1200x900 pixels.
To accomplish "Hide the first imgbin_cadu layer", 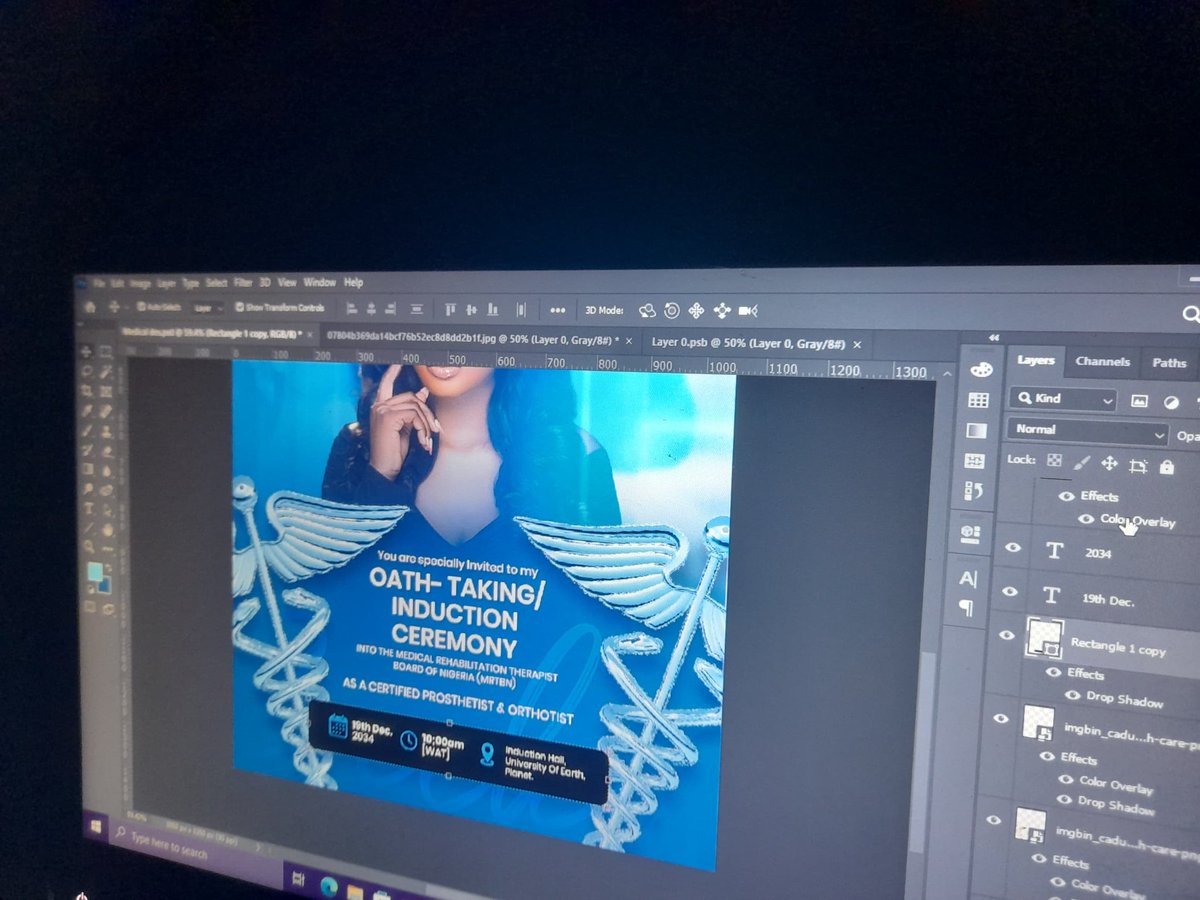I will coord(1002,718).
